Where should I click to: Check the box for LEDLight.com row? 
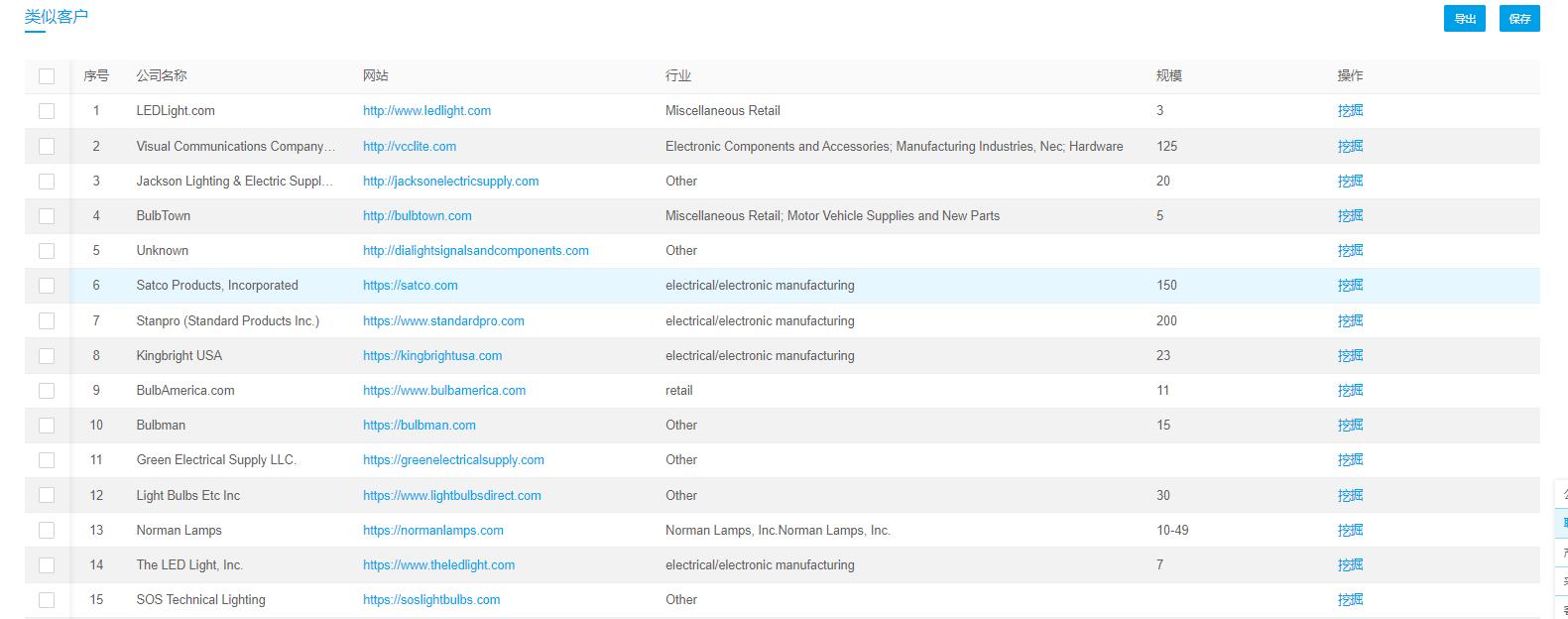[x=47, y=111]
